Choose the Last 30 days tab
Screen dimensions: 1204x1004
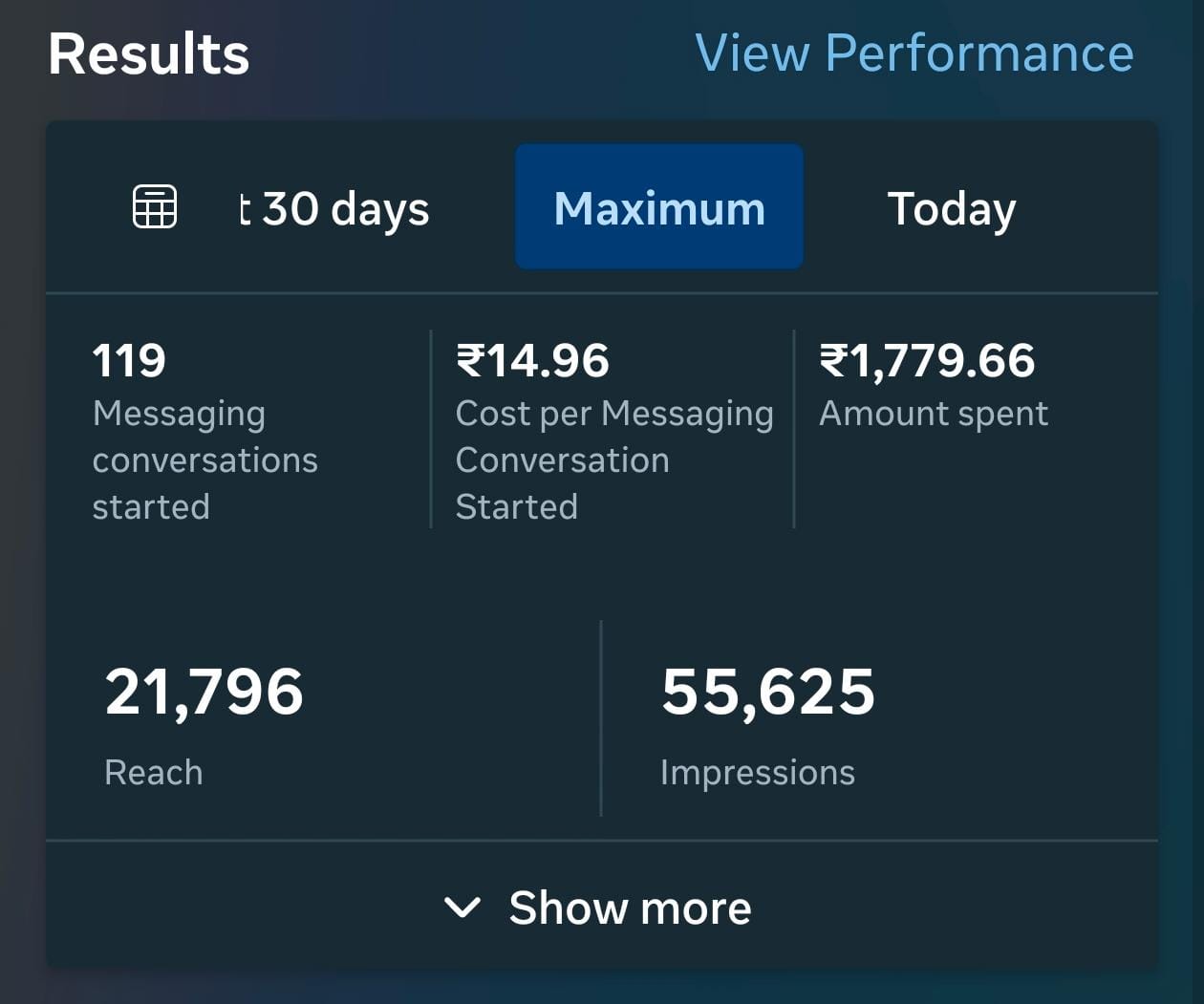pos(334,206)
